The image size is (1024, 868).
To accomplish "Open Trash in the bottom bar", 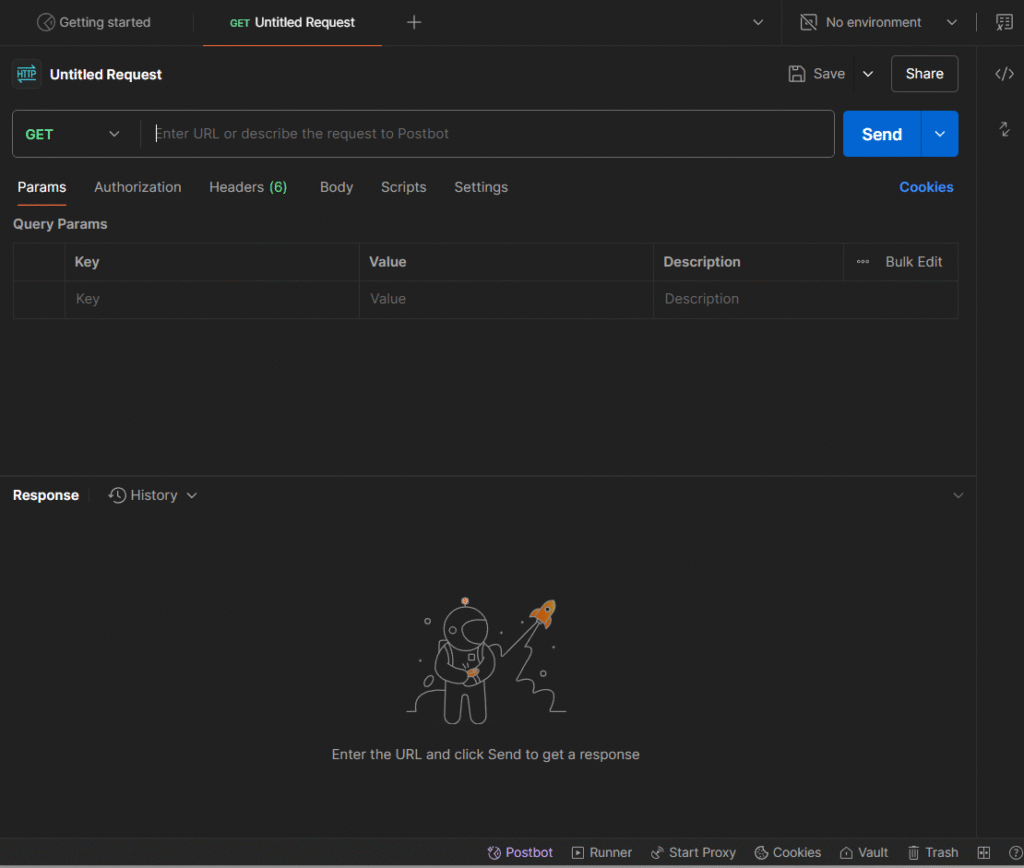I will pos(932,852).
